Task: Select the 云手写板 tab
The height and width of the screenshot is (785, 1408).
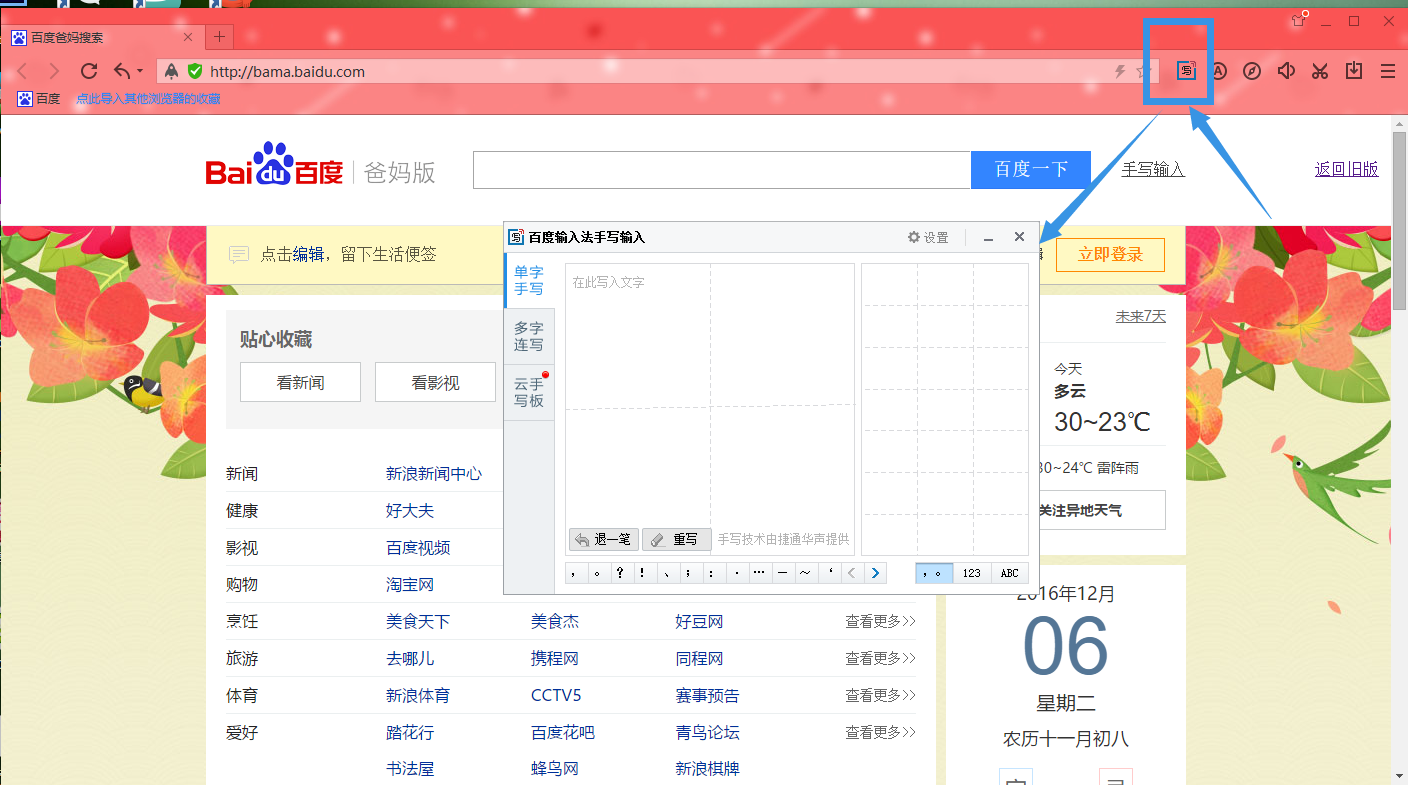Action: 529,393
